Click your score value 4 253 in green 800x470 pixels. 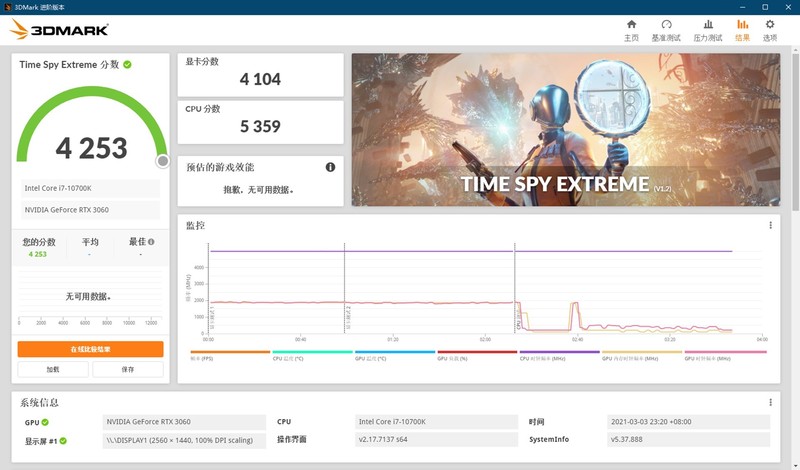(x=37, y=254)
